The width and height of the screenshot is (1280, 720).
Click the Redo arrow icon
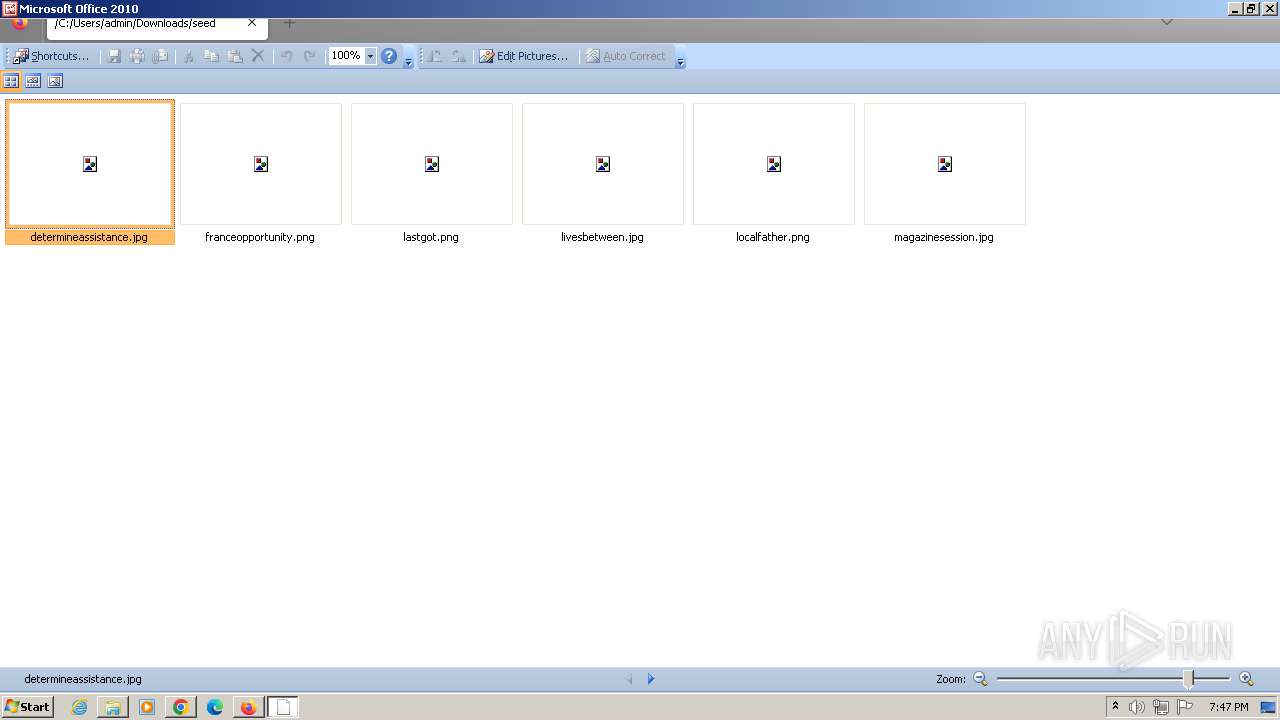tap(309, 56)
